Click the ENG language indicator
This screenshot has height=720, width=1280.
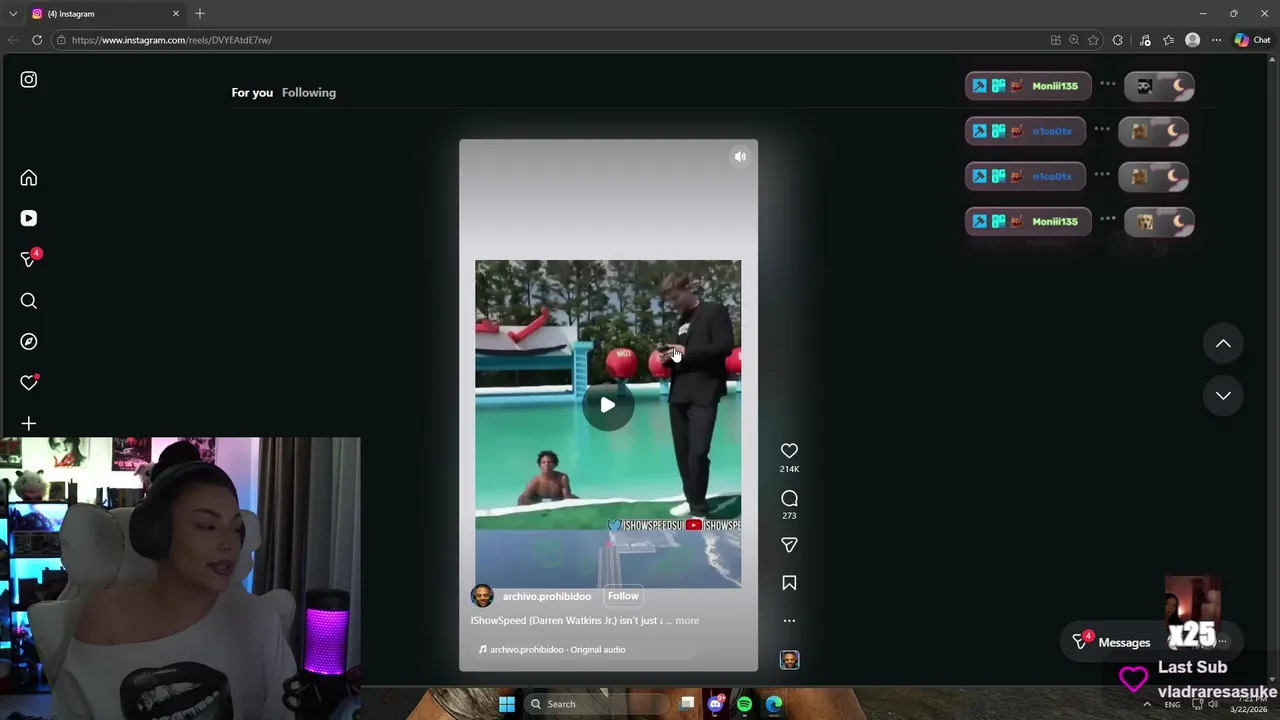[1172, 704]
